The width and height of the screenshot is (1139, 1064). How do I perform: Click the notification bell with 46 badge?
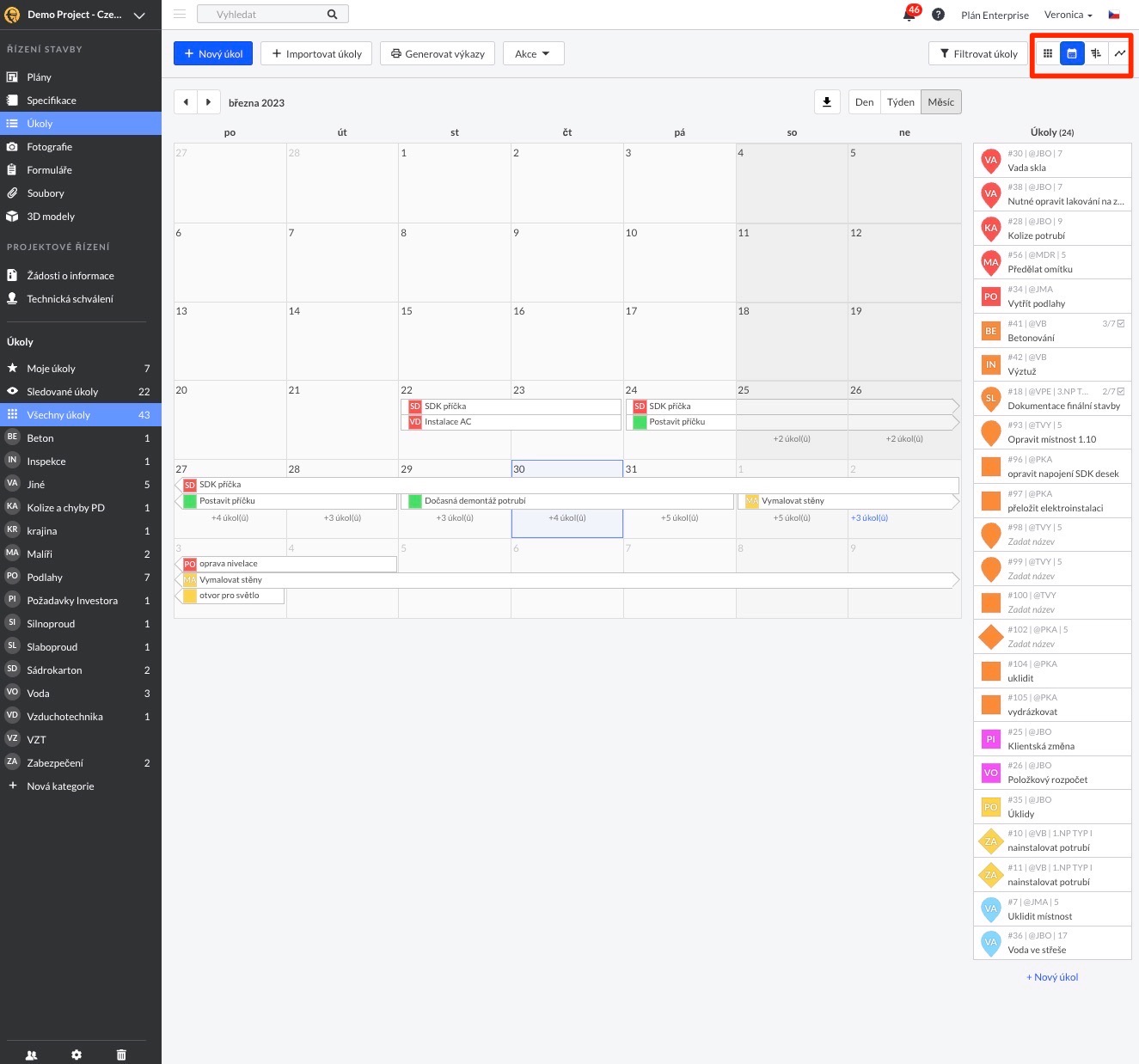[x=909, y=15]
